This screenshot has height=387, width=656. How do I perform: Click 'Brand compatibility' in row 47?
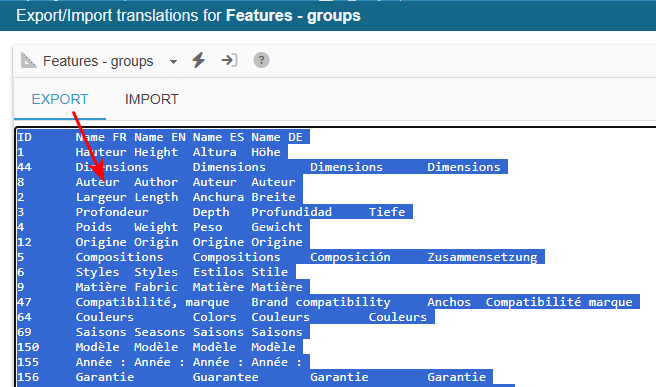click(x=321, y=303)
